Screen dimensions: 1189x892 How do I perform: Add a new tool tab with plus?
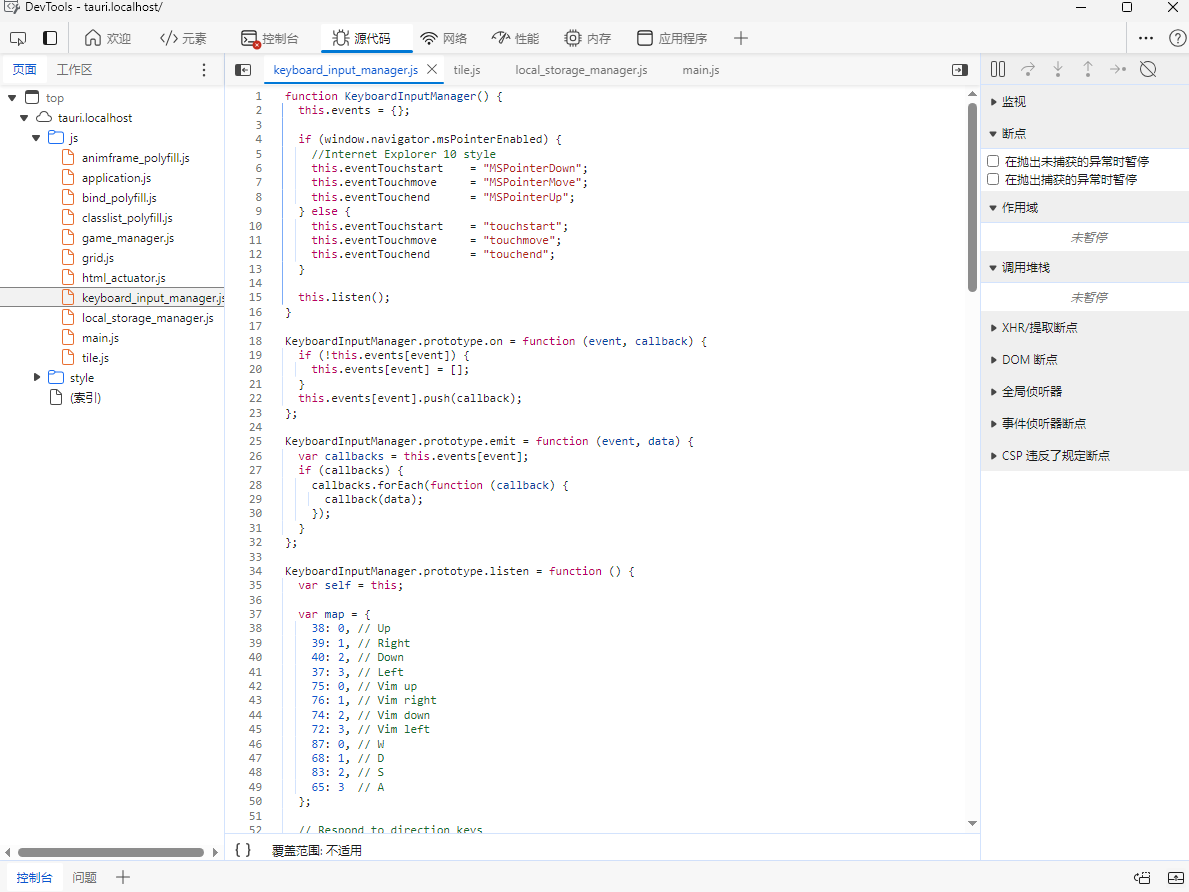740,38
